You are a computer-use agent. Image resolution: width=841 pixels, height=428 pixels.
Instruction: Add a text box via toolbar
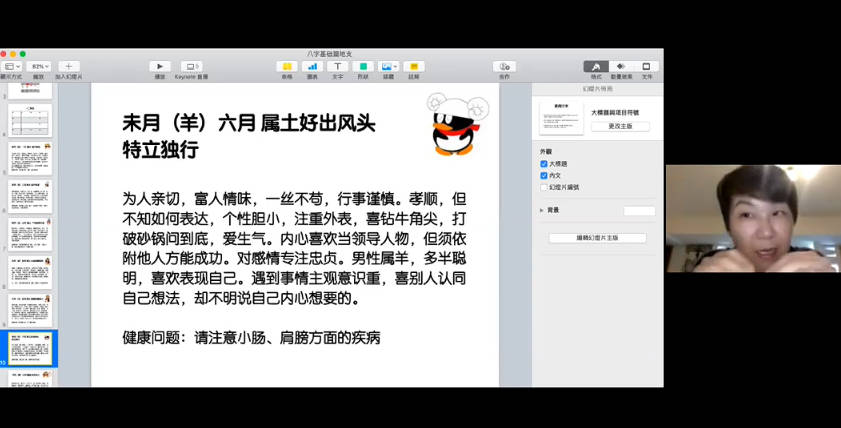tap(337, 66)
